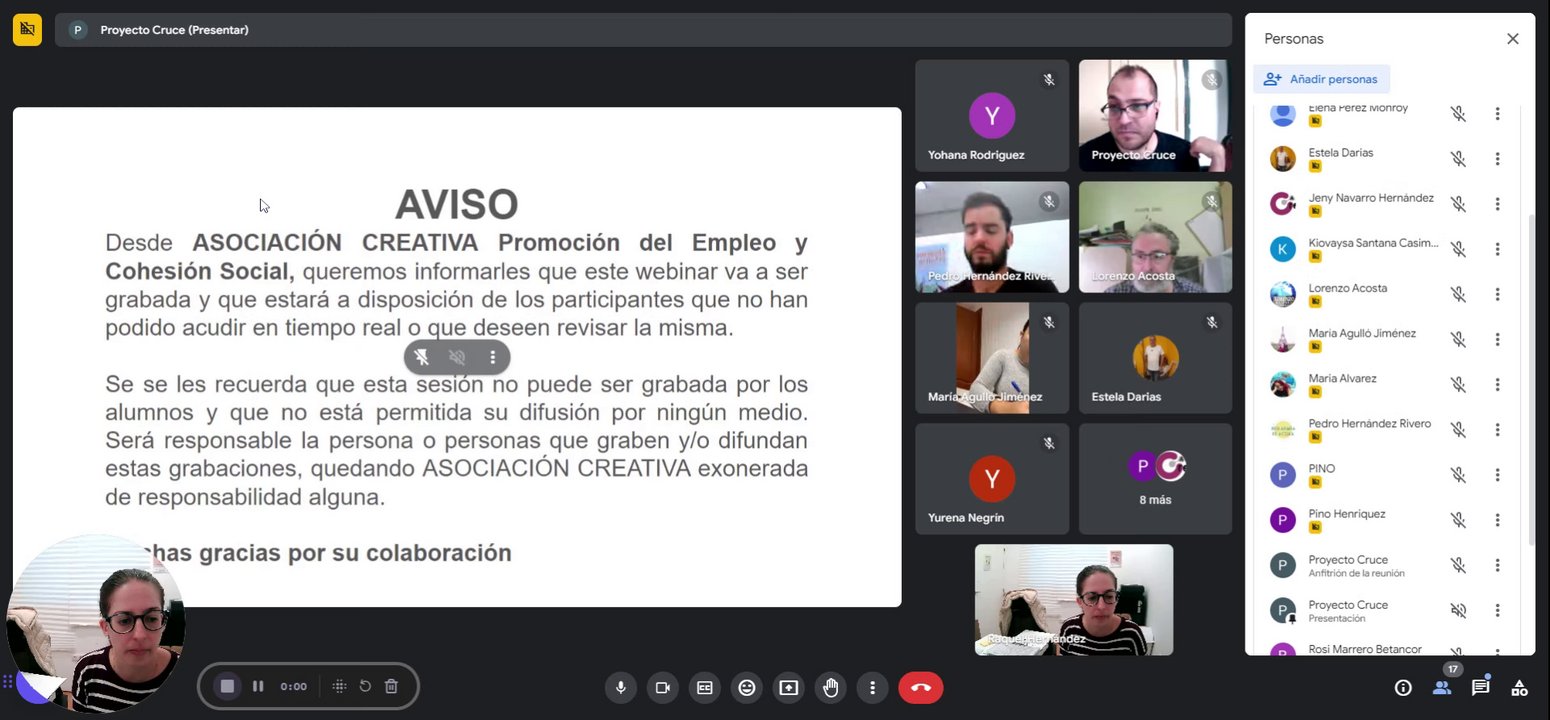The image size is (1550, 720).
Task: Click the people panel scrollbar
Action: click(x=1530, y=380)
